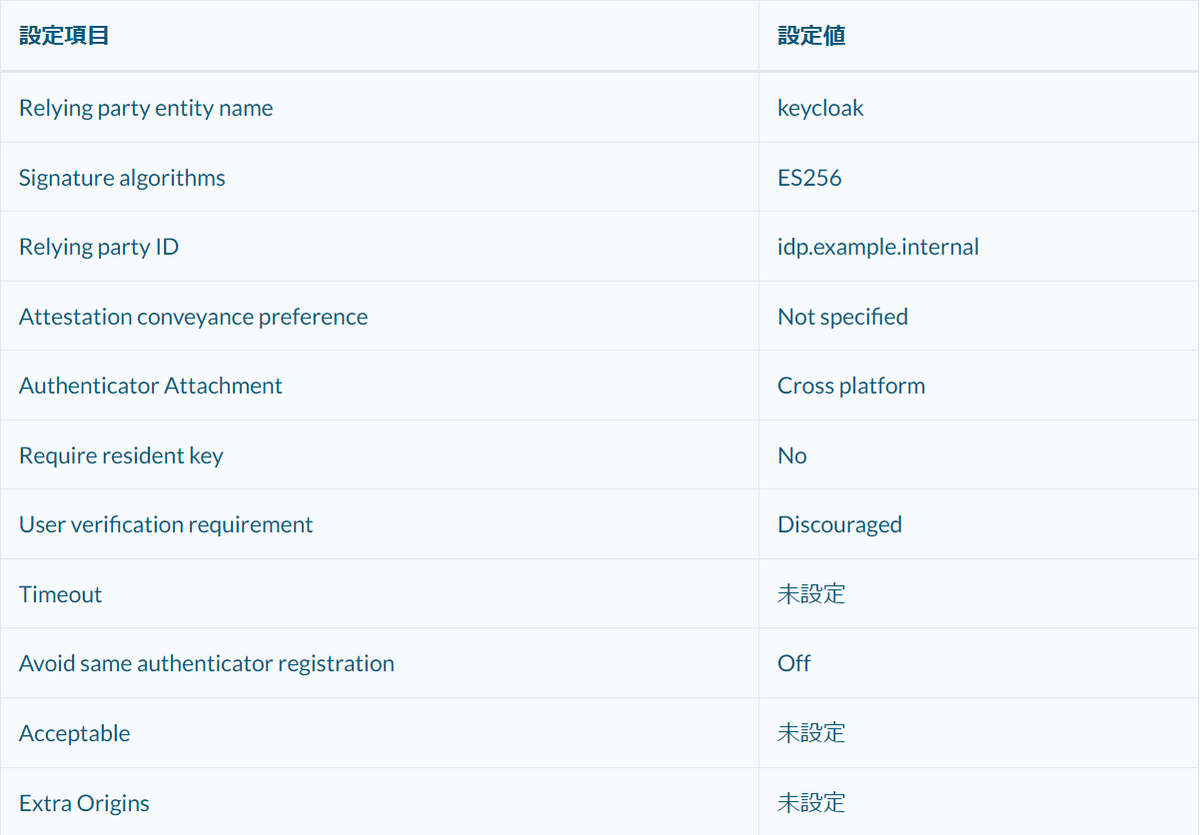Select Attestation conveyance preference label
The width and height of the screenshot is (1200, 835).
click(193, 315)
